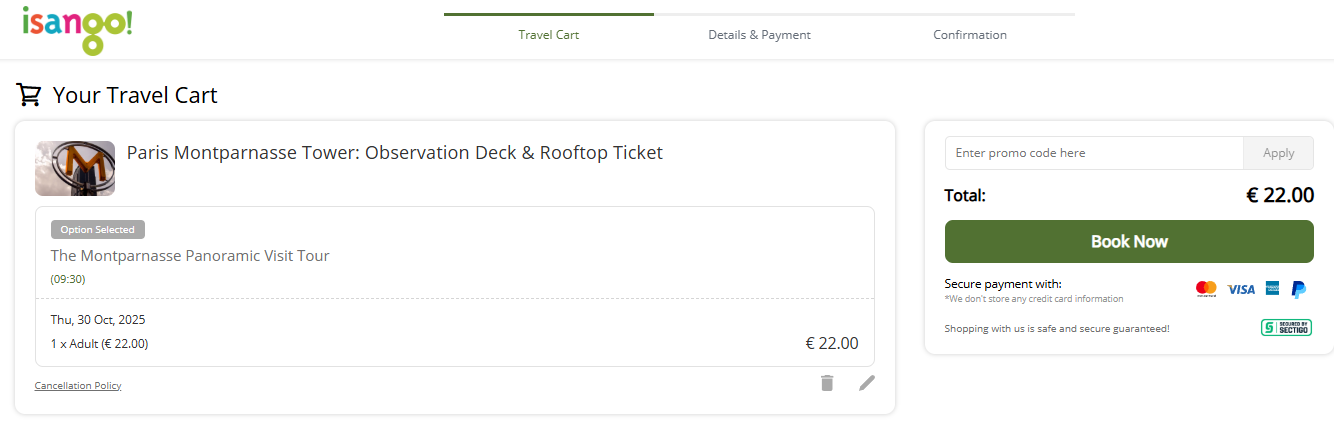This screenshot has height=435, width=1334.
Task: Click the Montparnasse Tower thumbnail image
Action: coord(75,168)
